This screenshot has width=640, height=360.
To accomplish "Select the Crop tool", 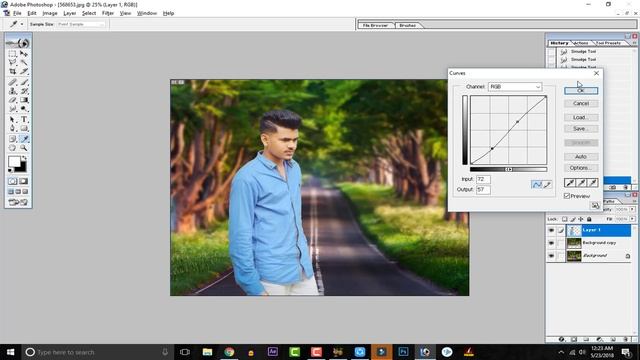I will pyautogui.click(x=13, y=71).
